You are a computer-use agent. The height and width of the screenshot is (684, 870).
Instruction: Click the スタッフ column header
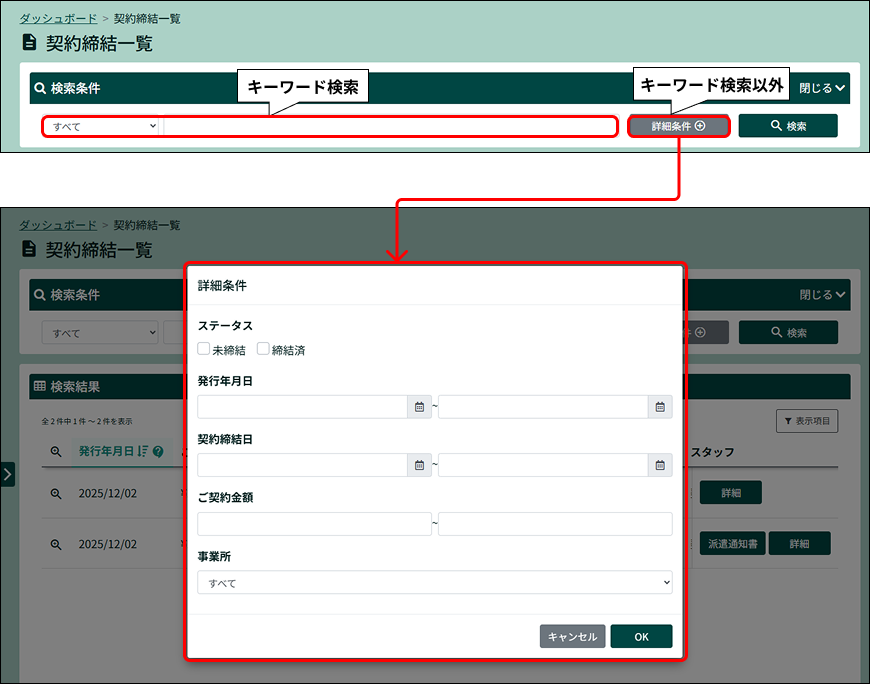[x=712, y=452]
